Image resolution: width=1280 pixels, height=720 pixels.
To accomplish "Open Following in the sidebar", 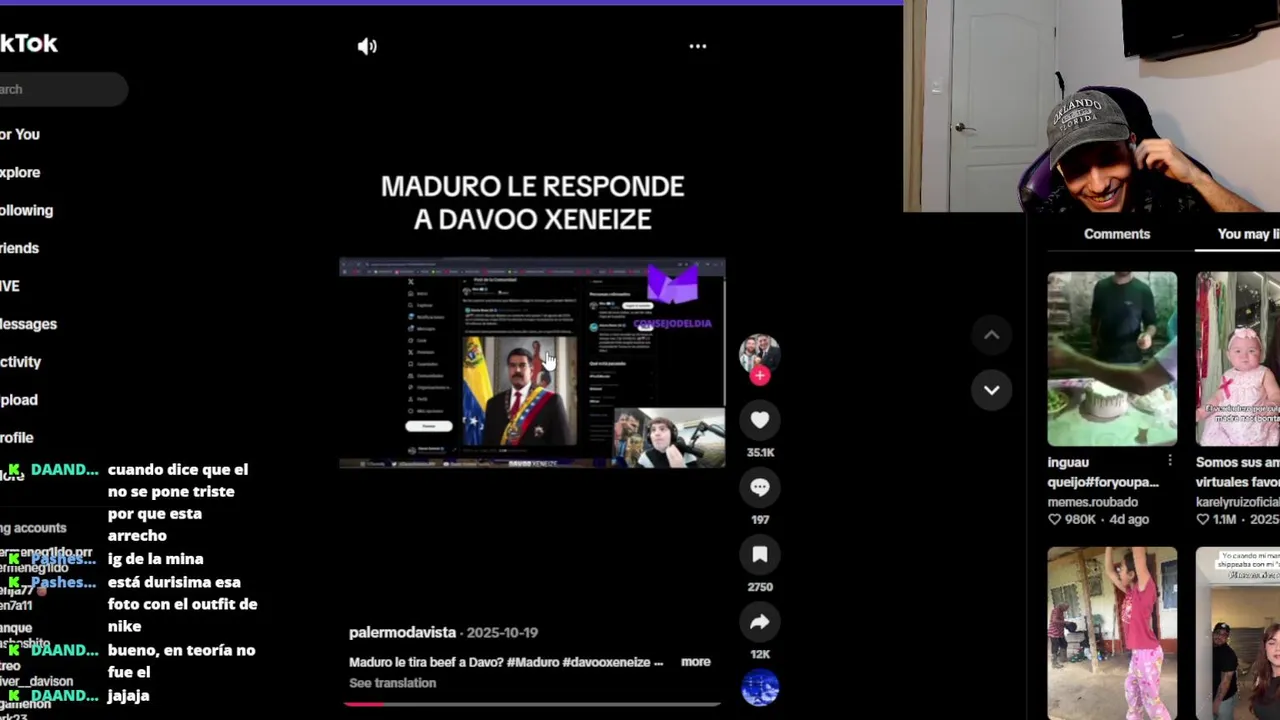I will (26, 210).
